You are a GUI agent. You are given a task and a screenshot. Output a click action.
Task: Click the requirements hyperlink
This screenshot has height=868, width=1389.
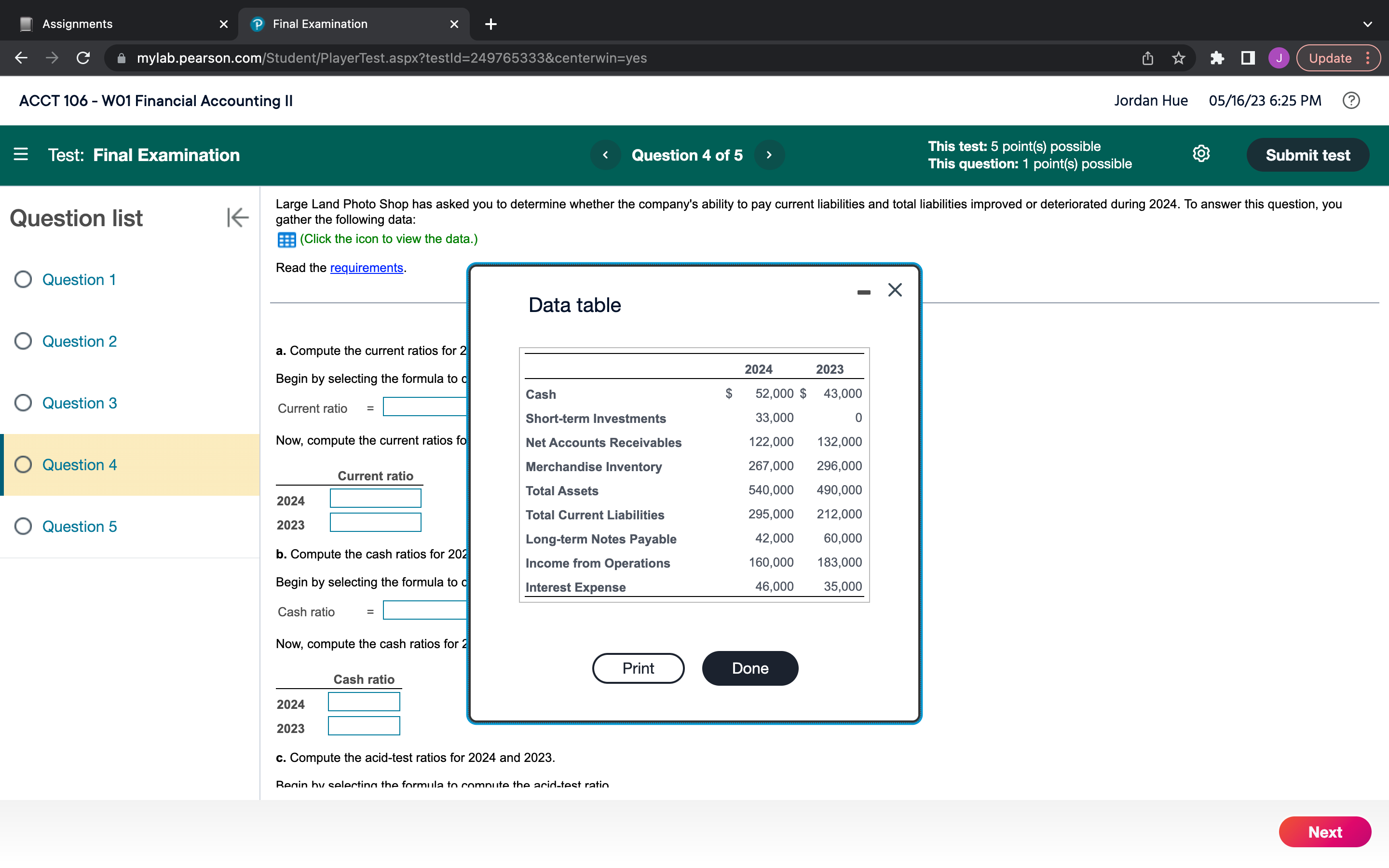(x=366, y=267)
